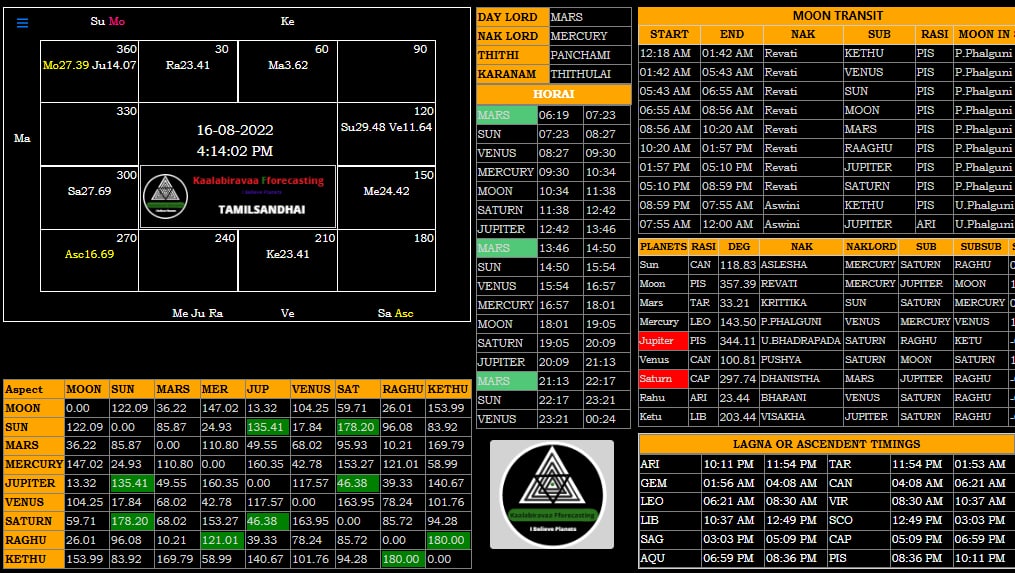Click the TAMILSANDHAI label
The height and width of the screenshot is (573, 1015).
[262, 210]
